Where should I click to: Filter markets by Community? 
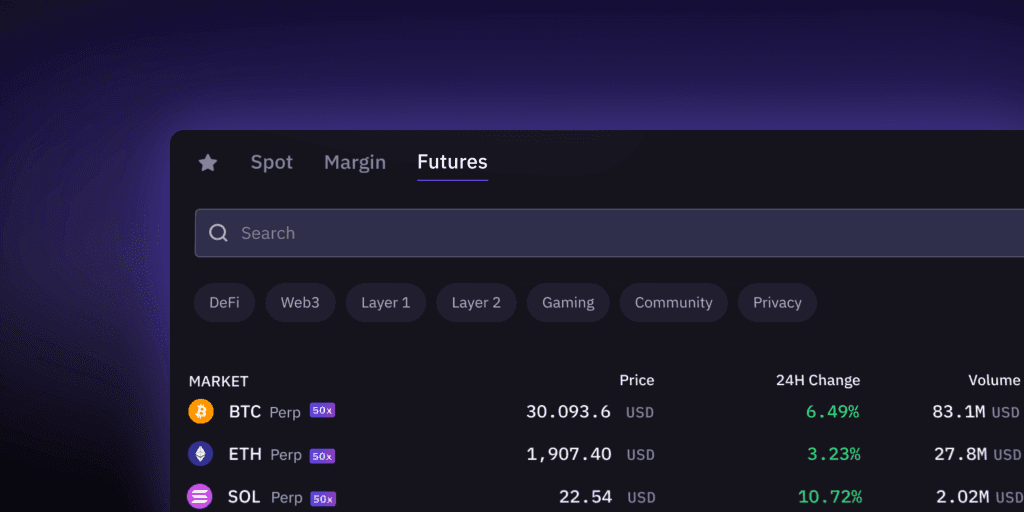coord(673,302)
